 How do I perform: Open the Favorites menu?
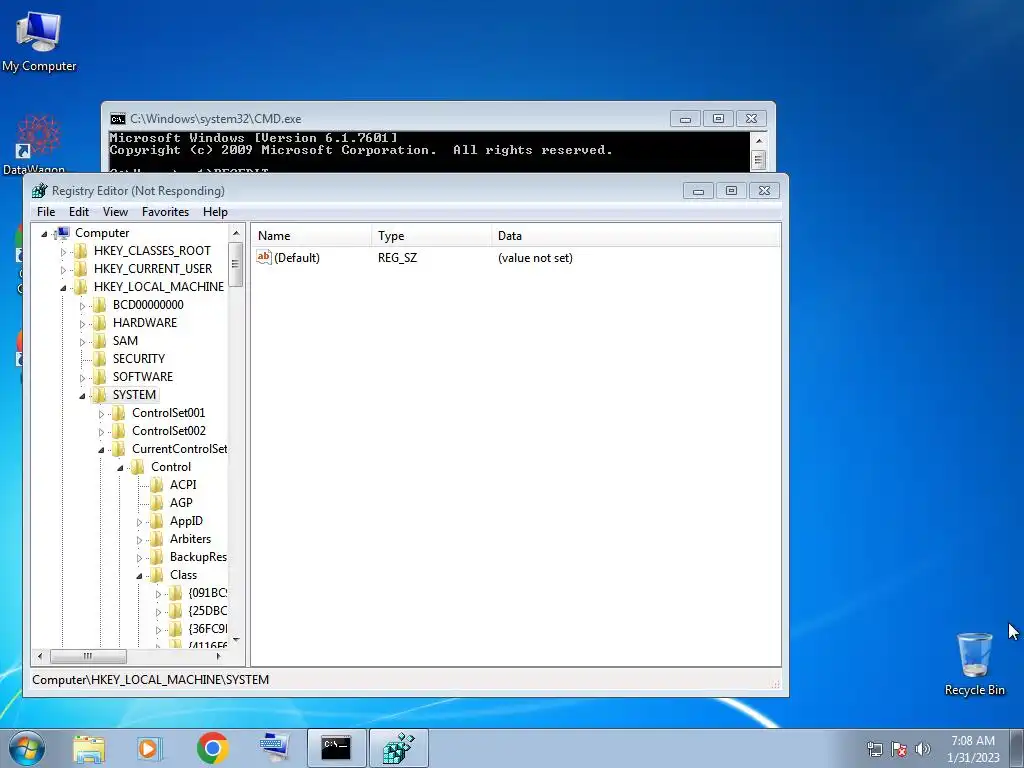tap(165, 212)
